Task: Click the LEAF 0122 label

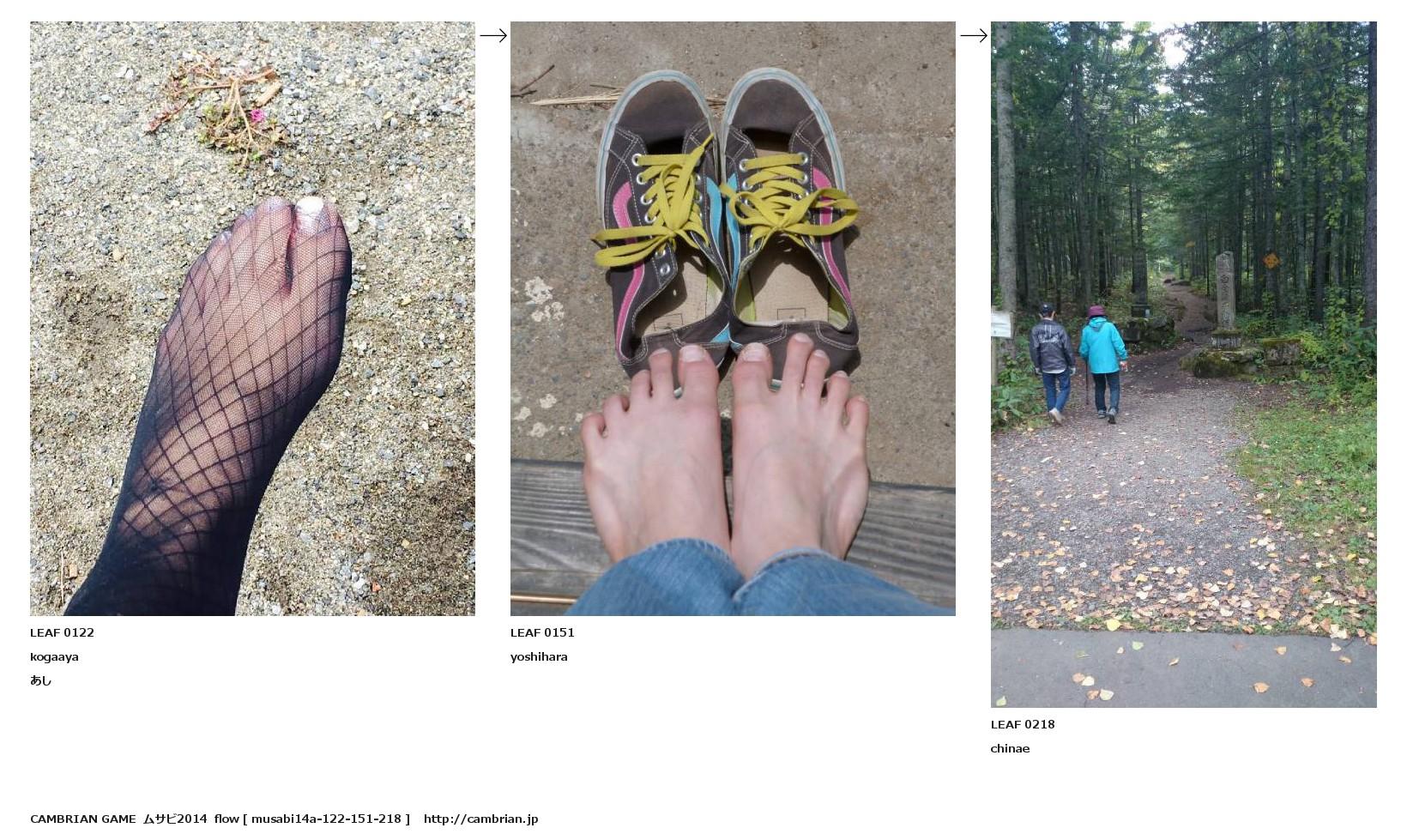Action: (62, 632)
